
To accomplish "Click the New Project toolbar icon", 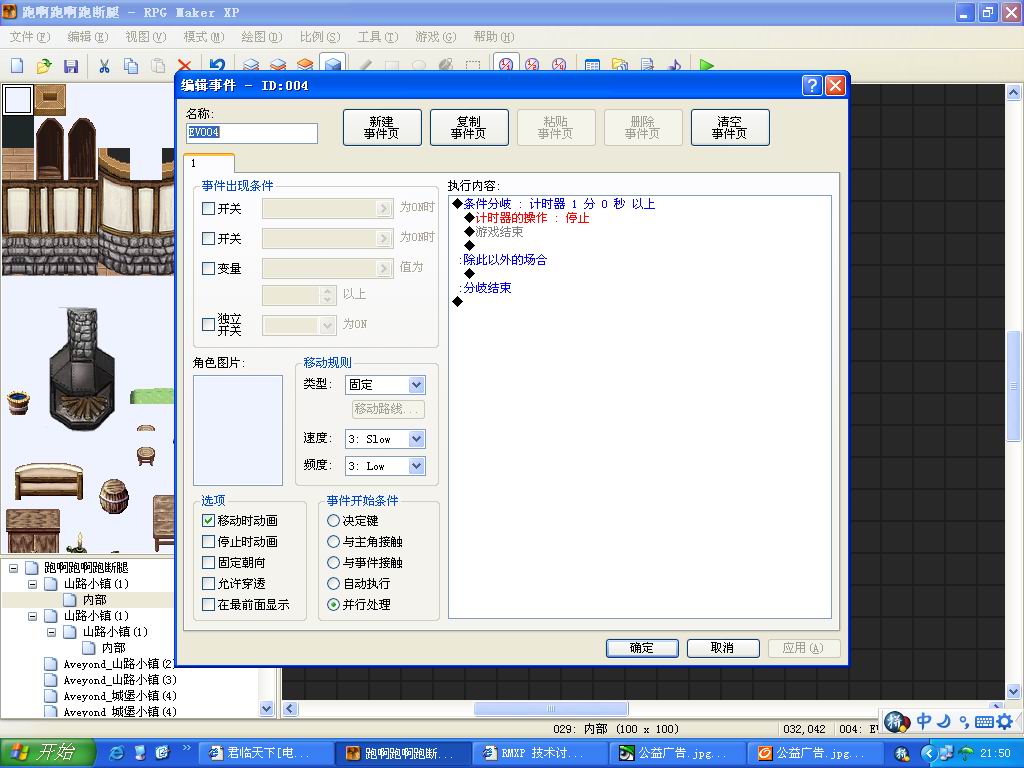I will pyautogui.click(x=18, y=65).
